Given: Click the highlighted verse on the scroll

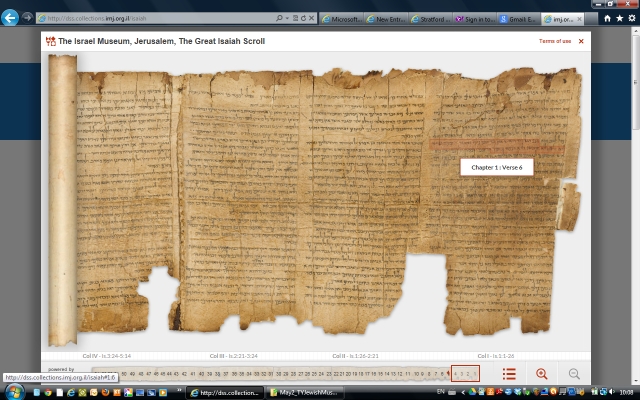Looking at the screenshot, I should click(497, 146).
